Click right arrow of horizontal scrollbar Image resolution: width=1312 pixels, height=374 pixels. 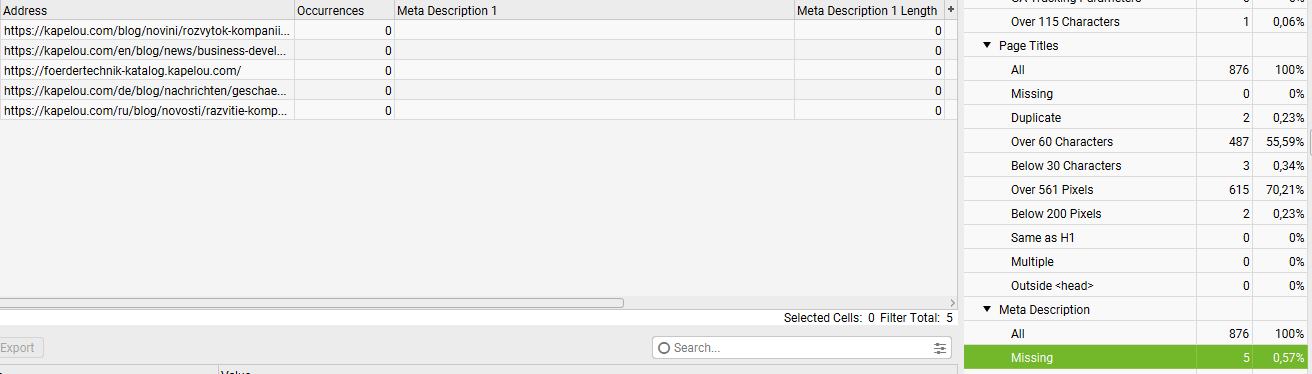click(952, 302)
